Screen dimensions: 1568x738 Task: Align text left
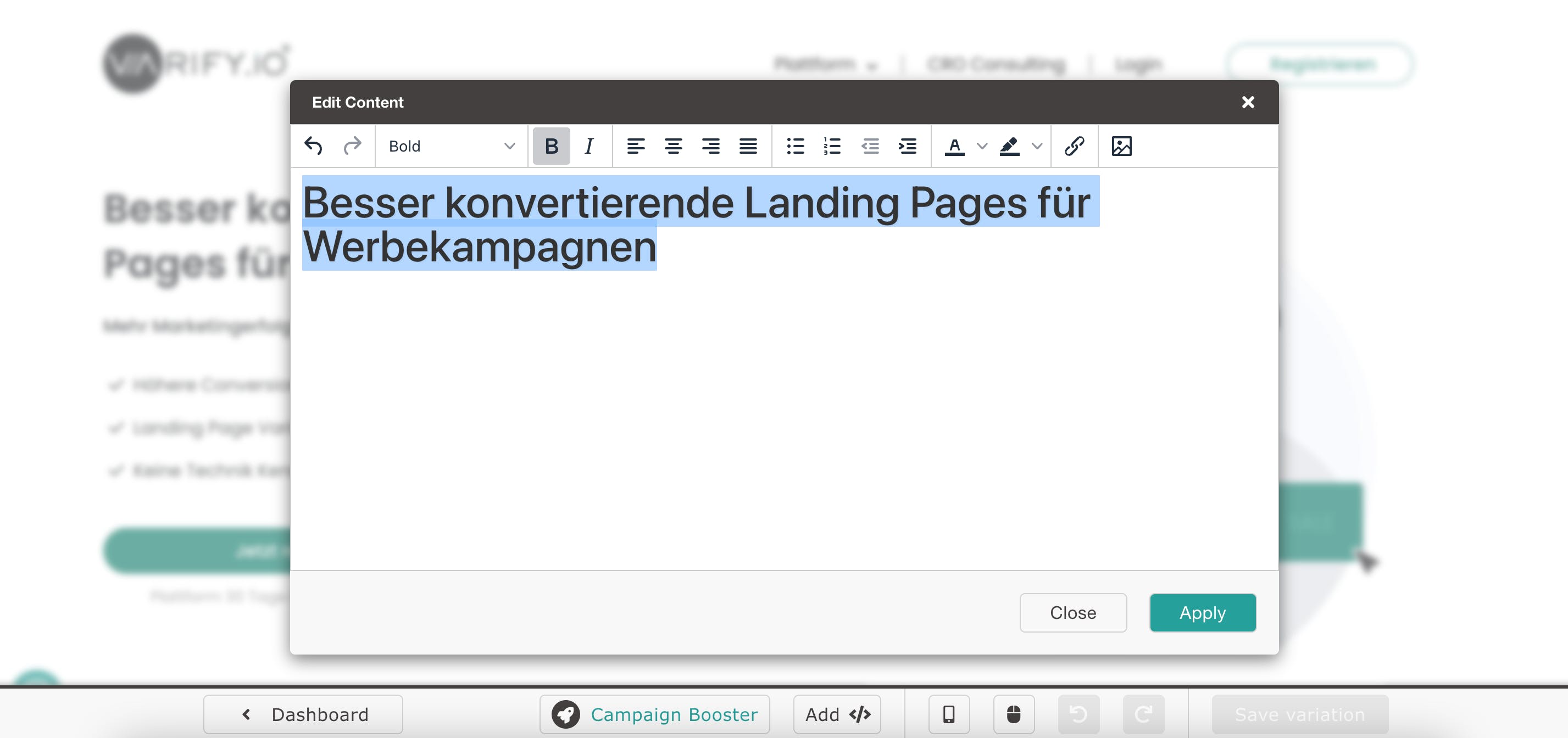[x=636, y=146]
